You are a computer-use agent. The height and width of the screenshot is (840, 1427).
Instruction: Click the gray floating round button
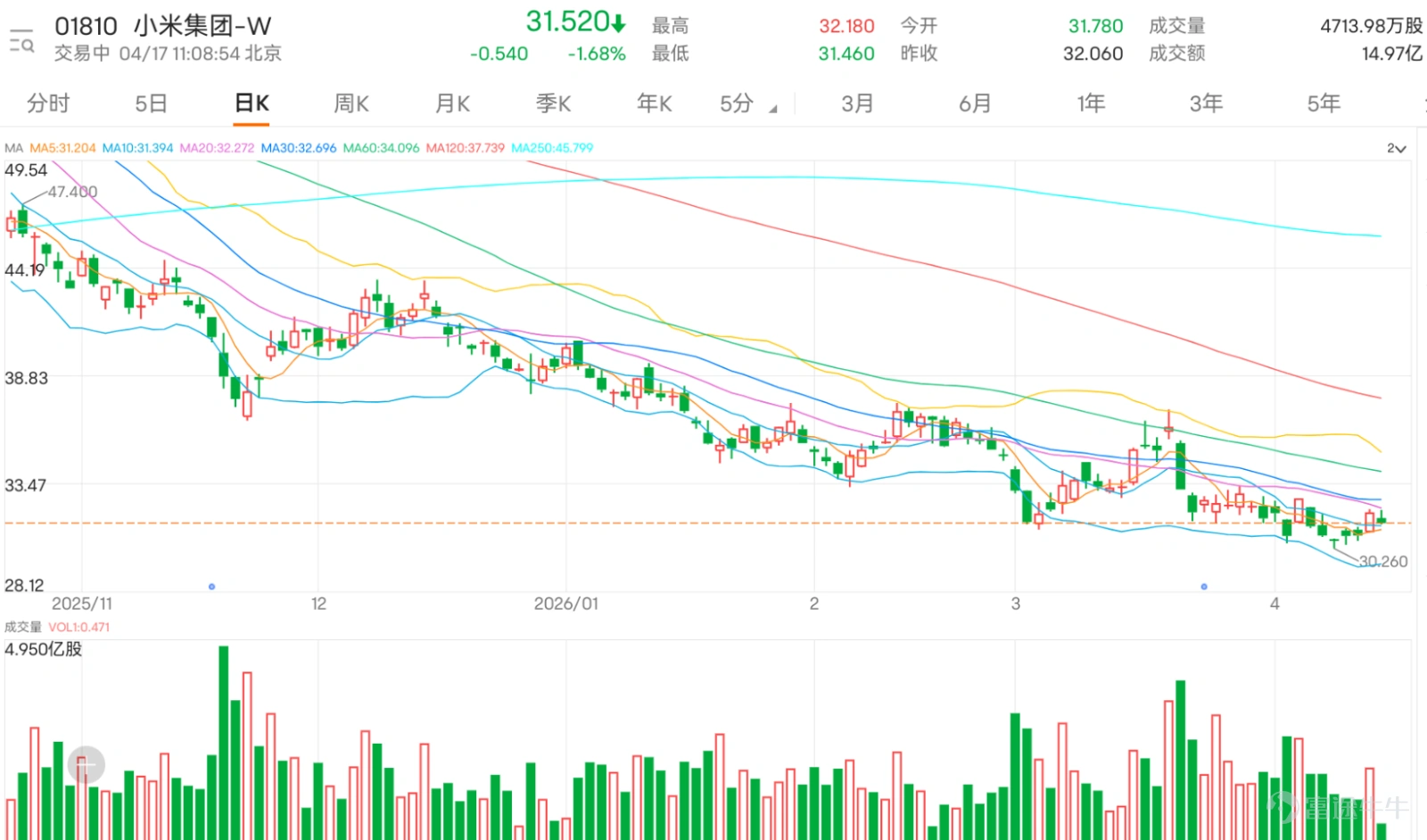87,765
